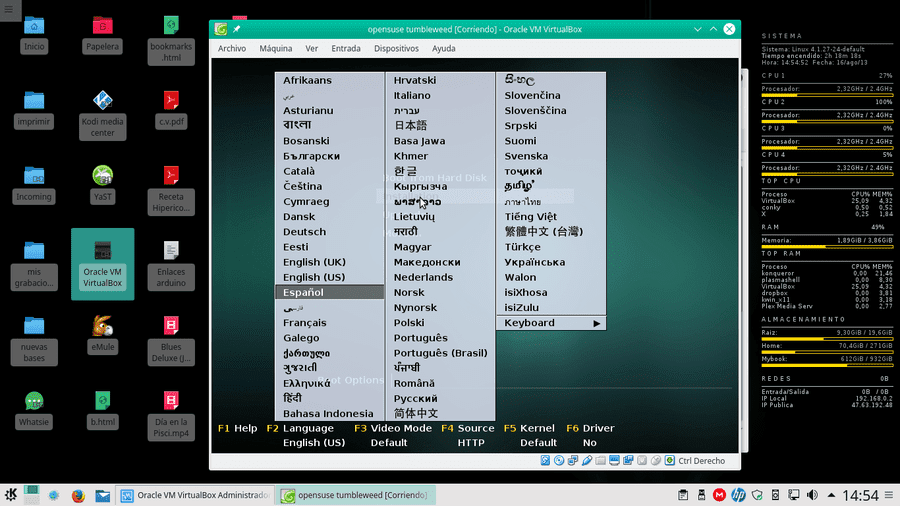Select the eMule desktop icon
Image resolution: width=900 pixels, height=506 pixels.
click(103, 334)
